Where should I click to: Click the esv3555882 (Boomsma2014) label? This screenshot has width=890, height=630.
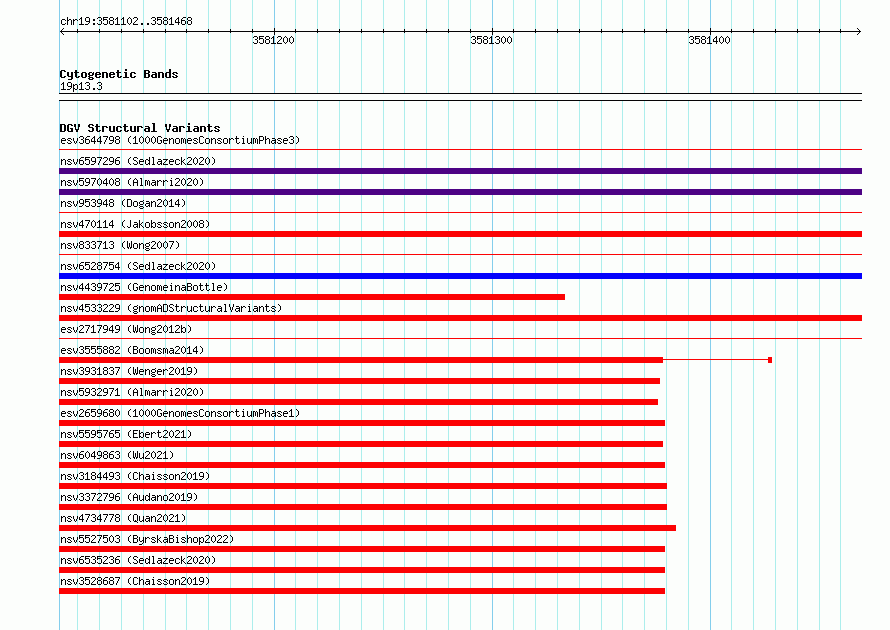pos(132,350)
